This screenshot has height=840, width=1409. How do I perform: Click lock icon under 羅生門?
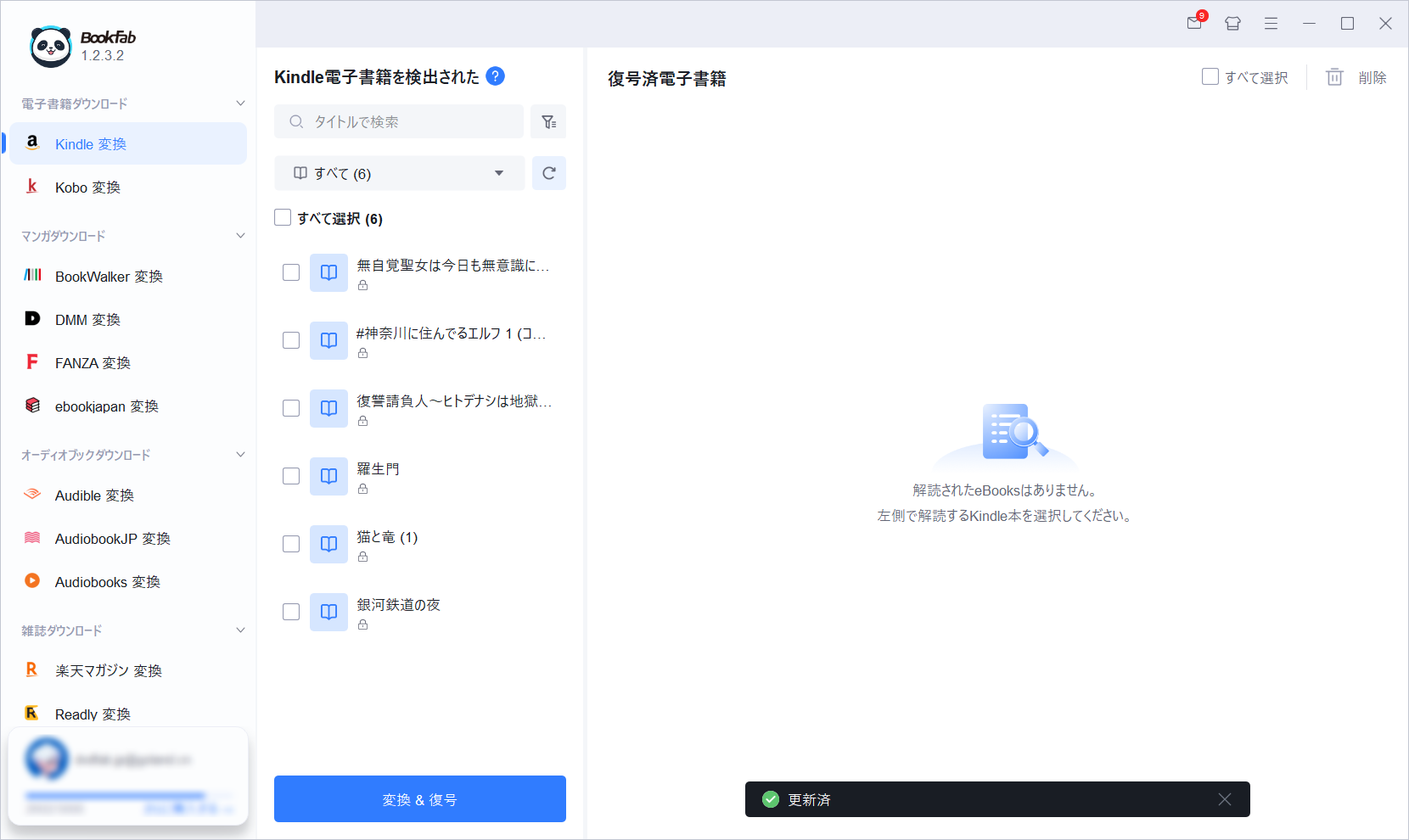click(x=362, y=489)
